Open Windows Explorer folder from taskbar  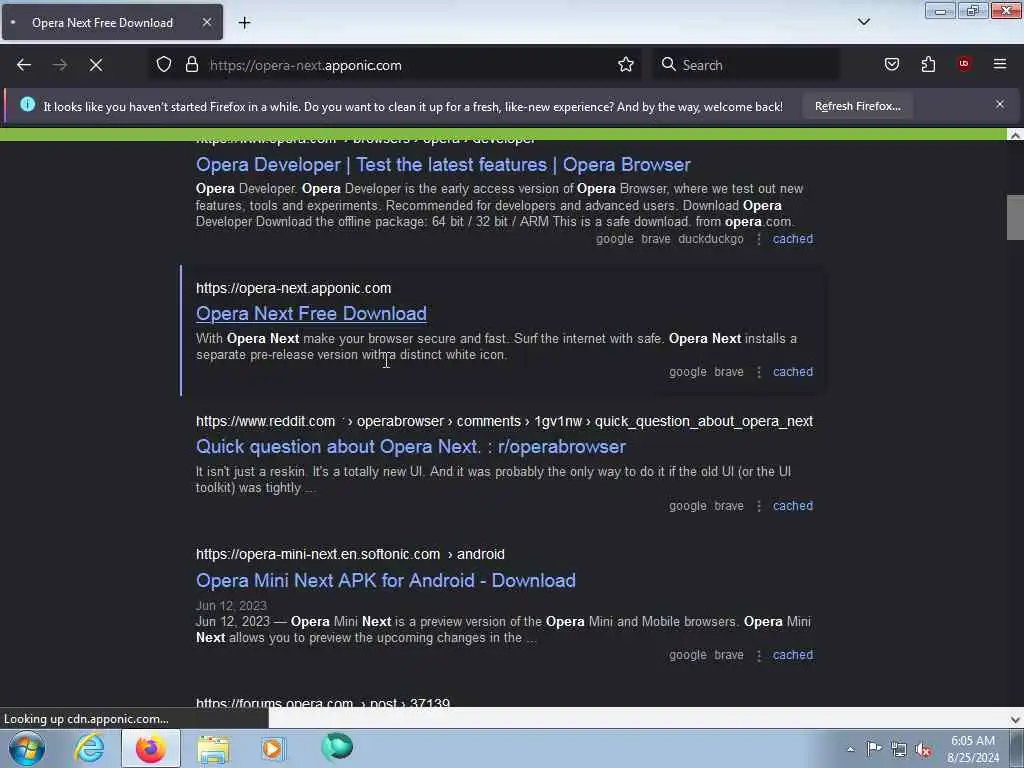click(x=213, y=748)
